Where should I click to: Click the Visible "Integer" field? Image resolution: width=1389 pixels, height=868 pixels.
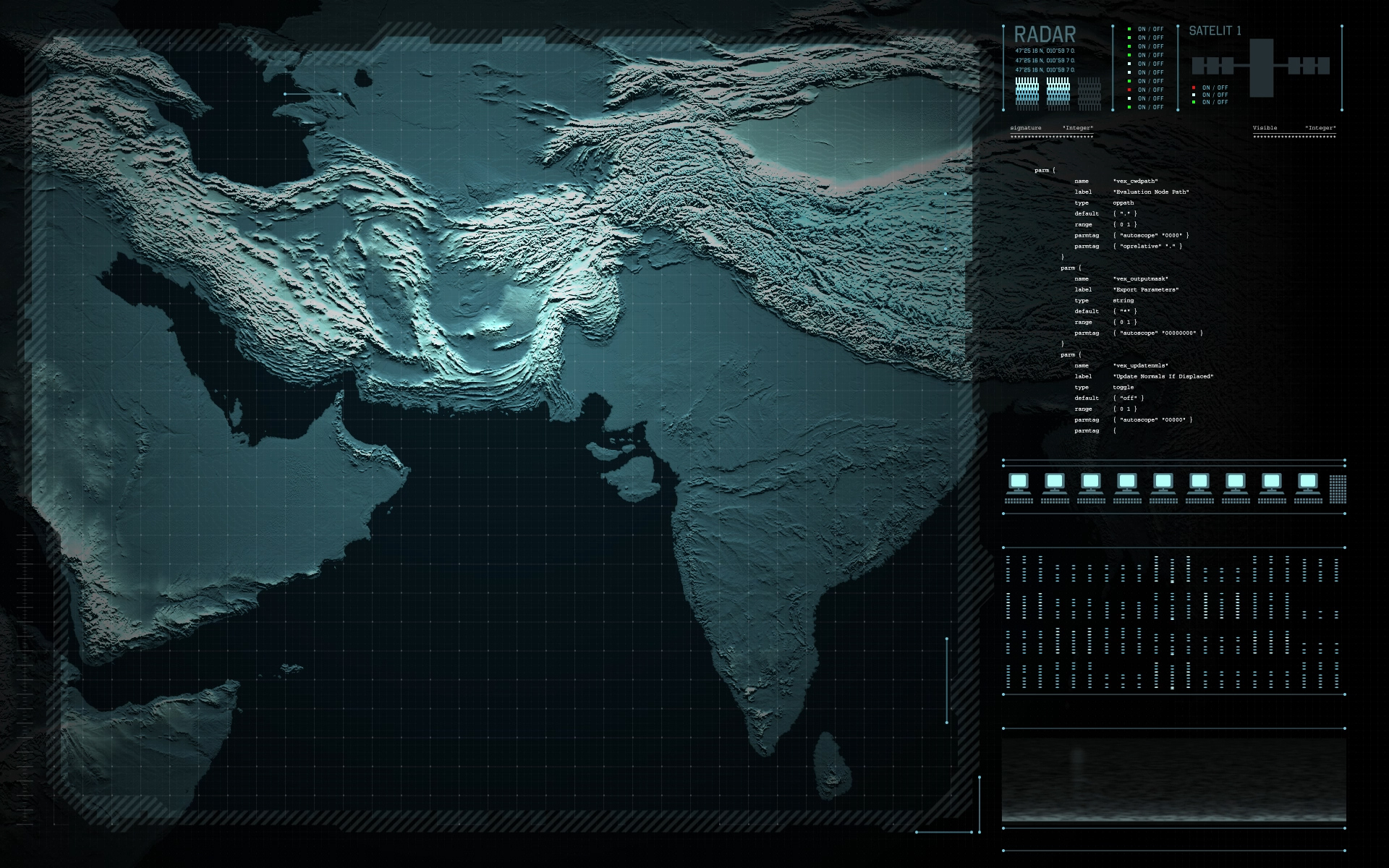coord(1320,128)
